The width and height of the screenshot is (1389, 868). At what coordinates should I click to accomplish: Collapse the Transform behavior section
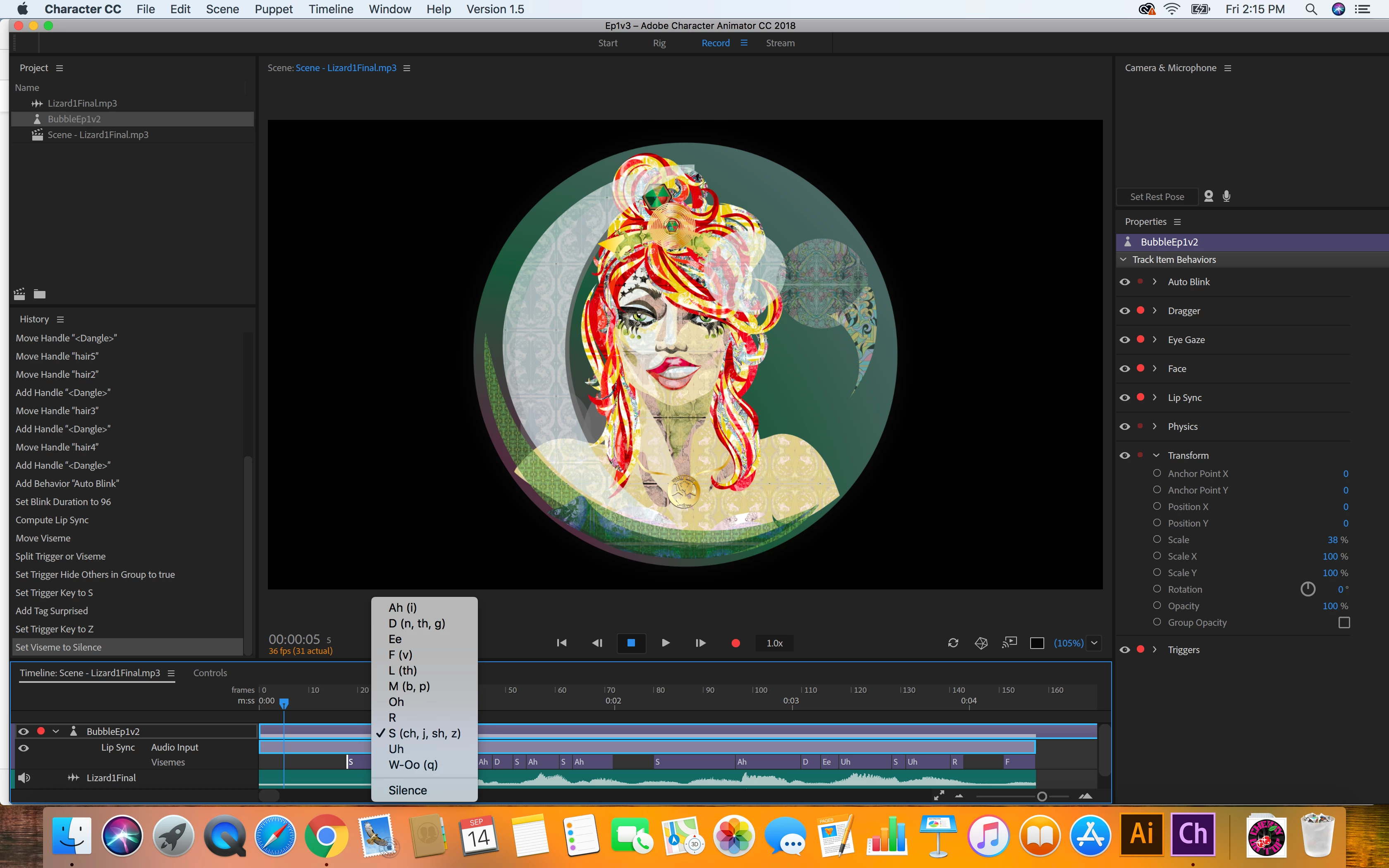[1155, 455]
